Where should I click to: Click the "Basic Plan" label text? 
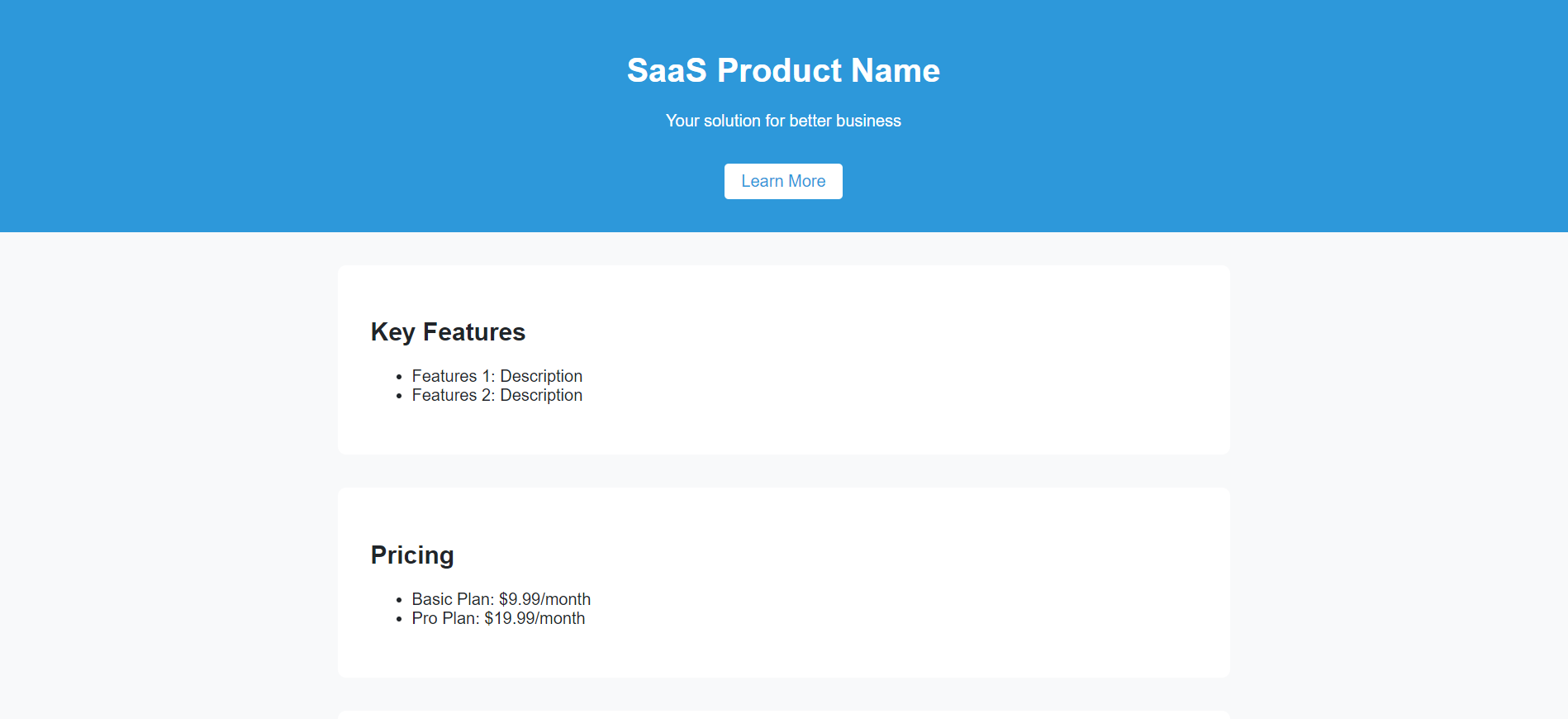pos(452,599)
